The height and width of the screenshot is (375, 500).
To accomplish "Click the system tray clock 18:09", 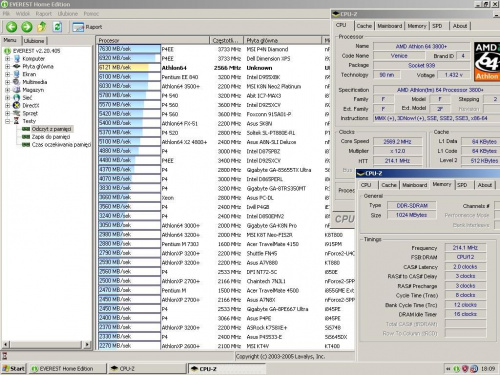I will [x=488, y=369].
